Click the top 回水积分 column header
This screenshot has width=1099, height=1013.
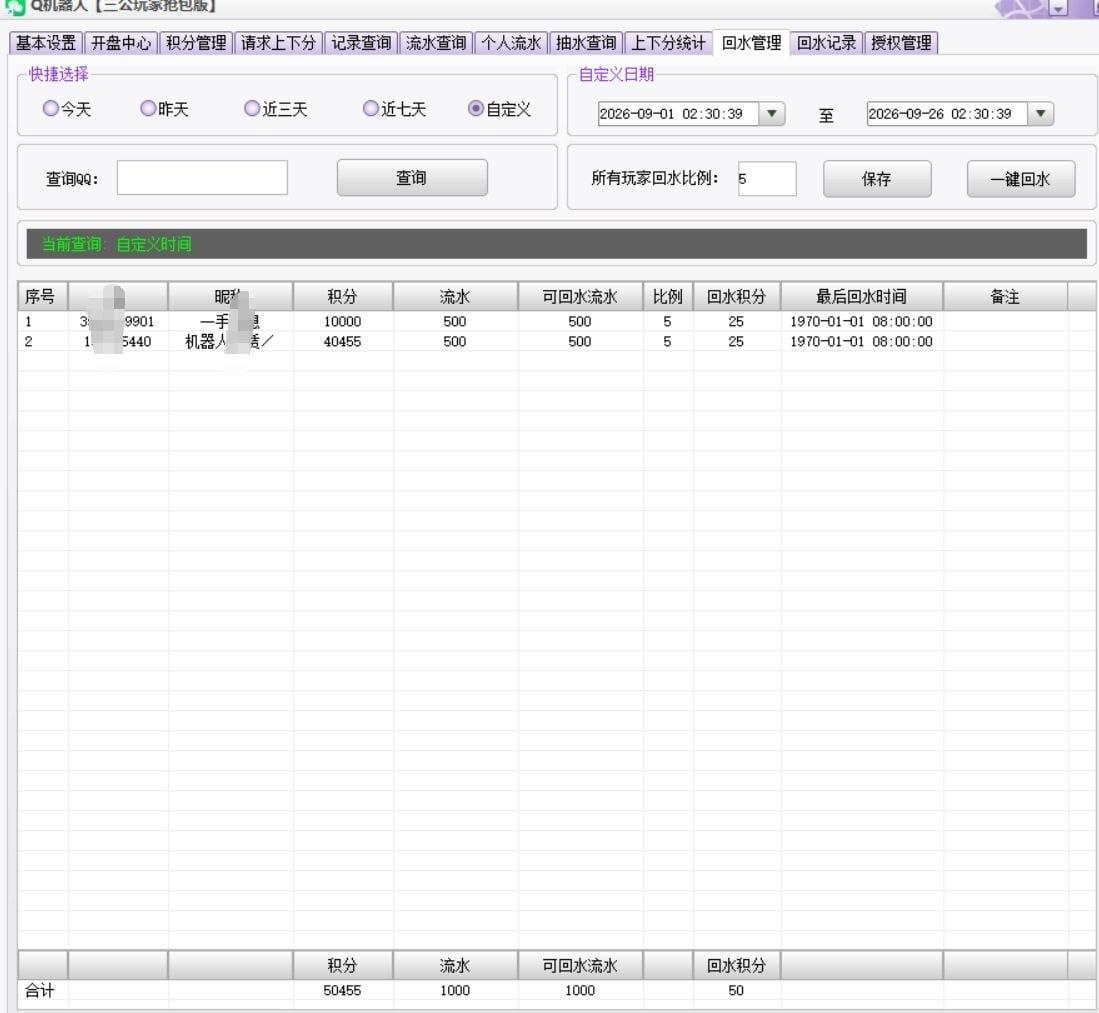736,297
